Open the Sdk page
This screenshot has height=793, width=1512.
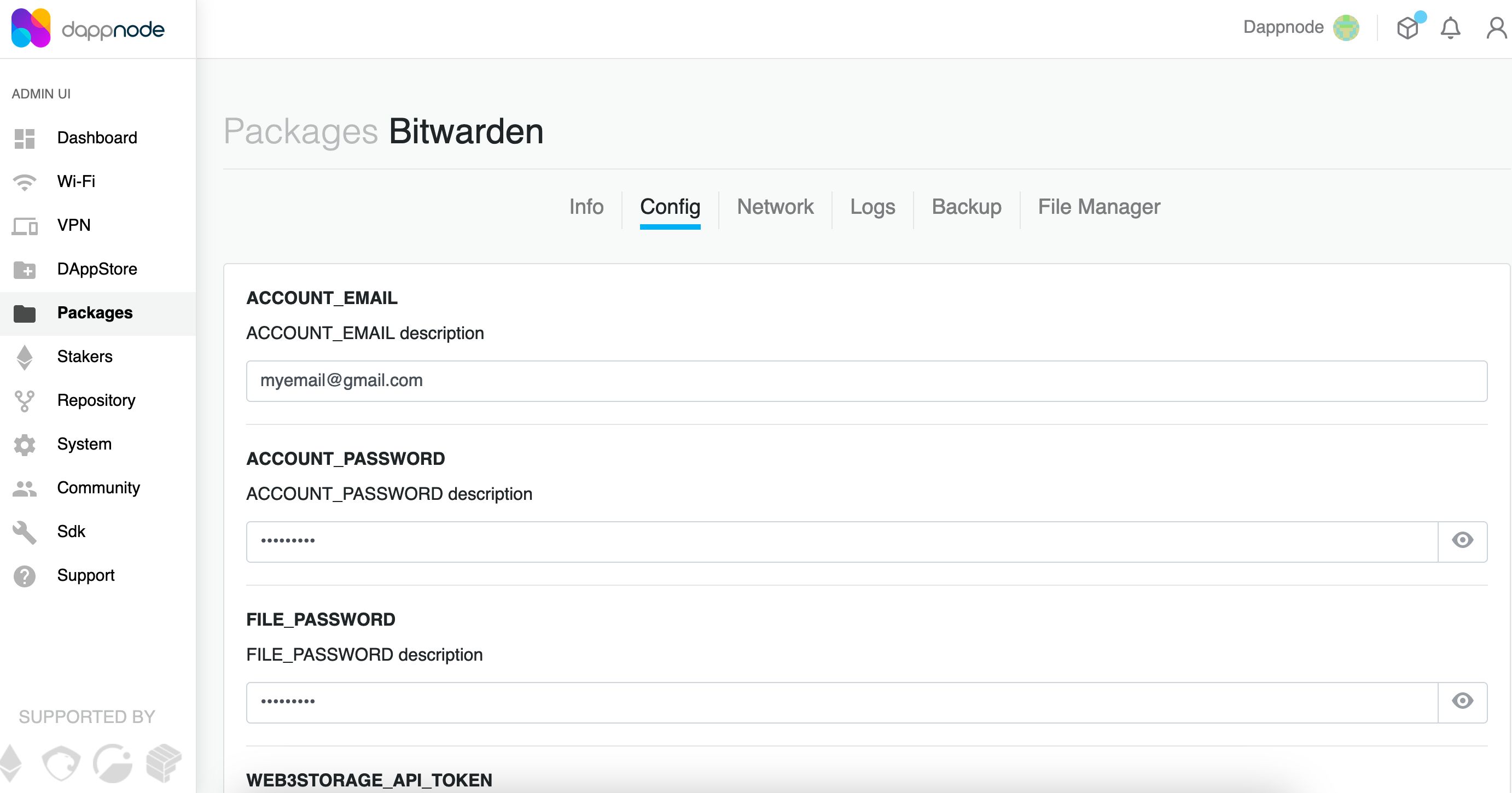pos(97,532)
